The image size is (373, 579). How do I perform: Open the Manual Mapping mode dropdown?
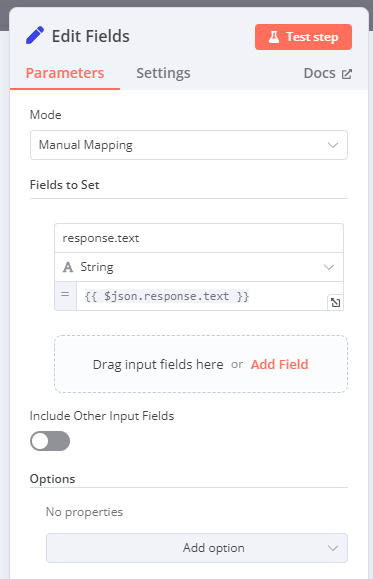[189, 145]
